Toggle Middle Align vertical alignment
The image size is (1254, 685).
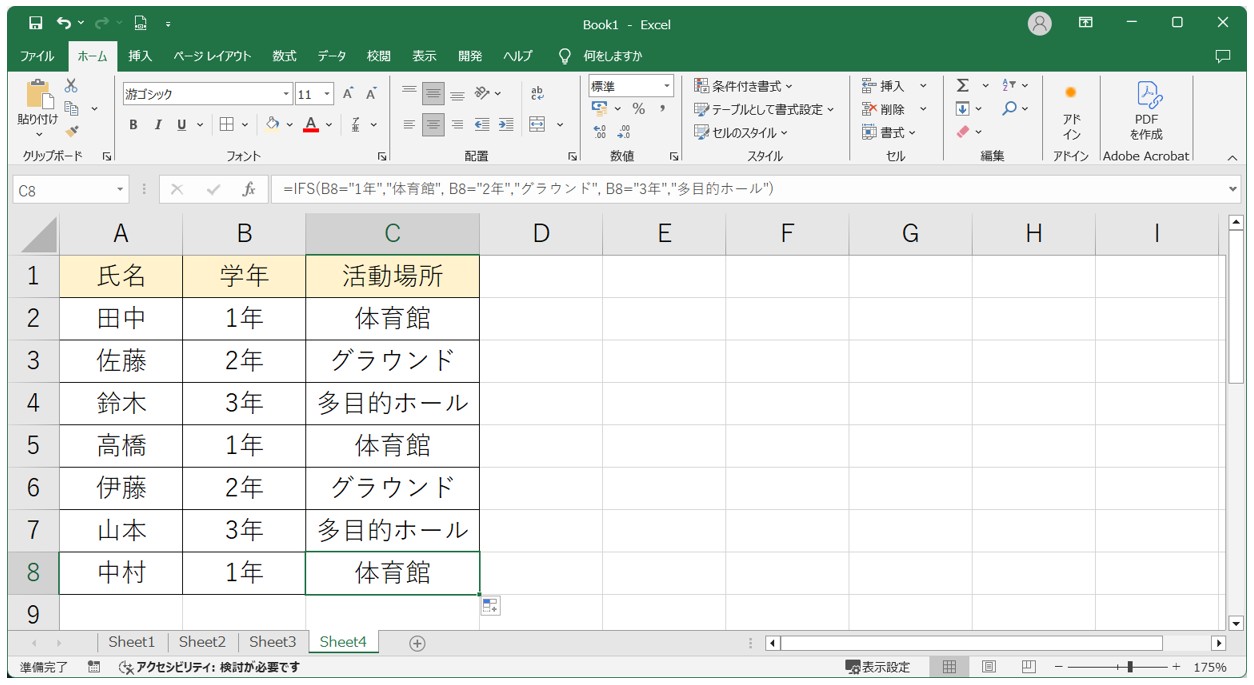(433, 93)
